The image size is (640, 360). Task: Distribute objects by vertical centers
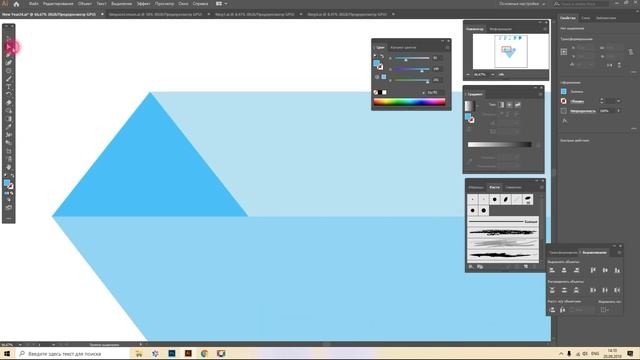[564, 290]
